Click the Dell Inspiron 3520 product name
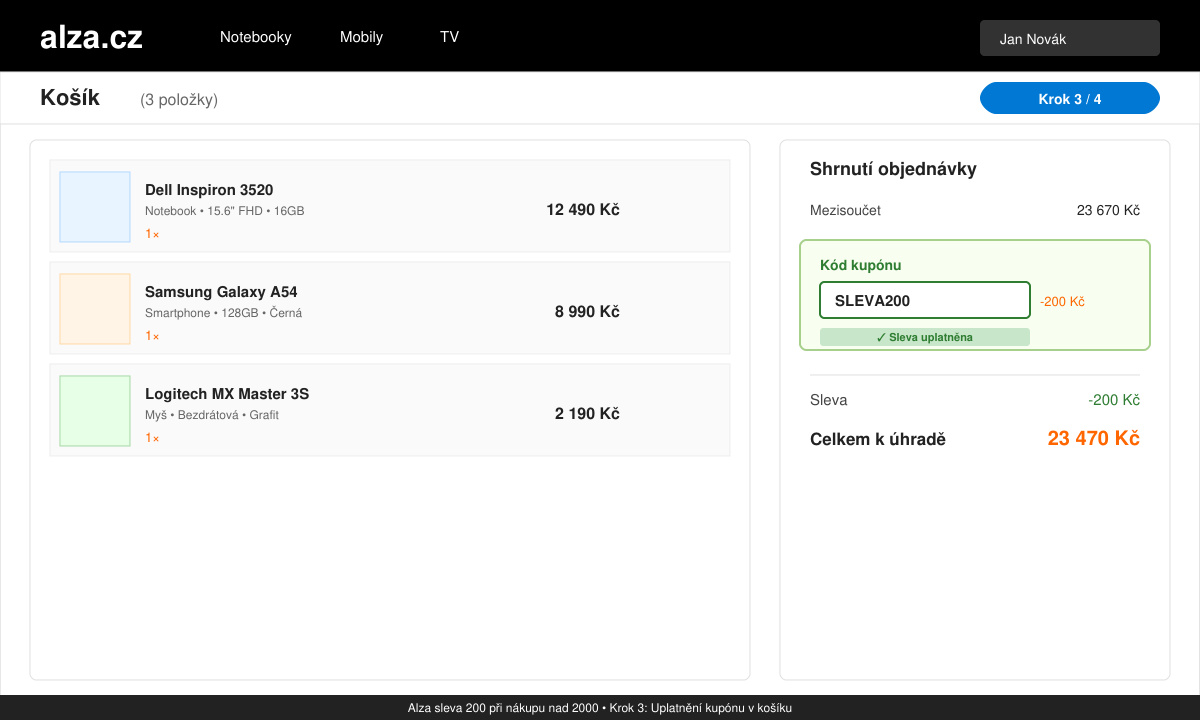This screenshot has width=1200, height=720. [x=209, y=190]
